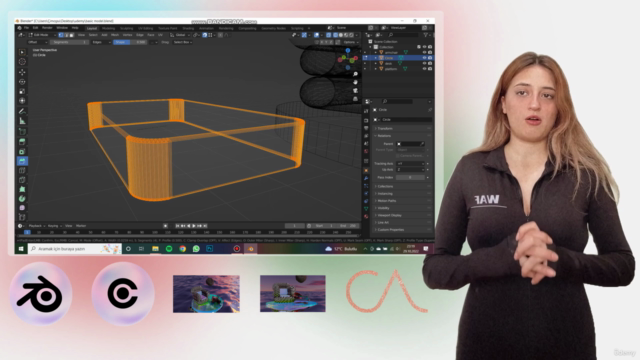The image size is (640, 360).
Task: Expand the armchair tree row
Action: click(376, 52)
